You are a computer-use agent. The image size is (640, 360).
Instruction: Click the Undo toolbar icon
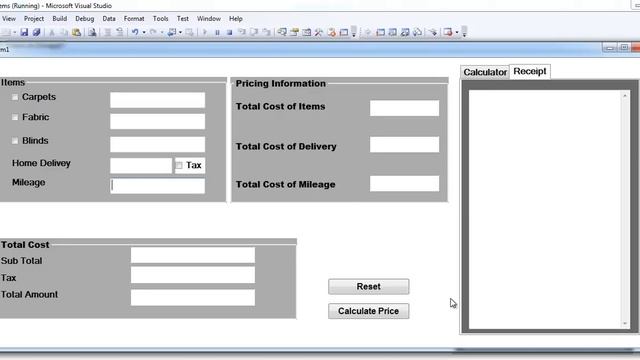click(x=135, y=32)
